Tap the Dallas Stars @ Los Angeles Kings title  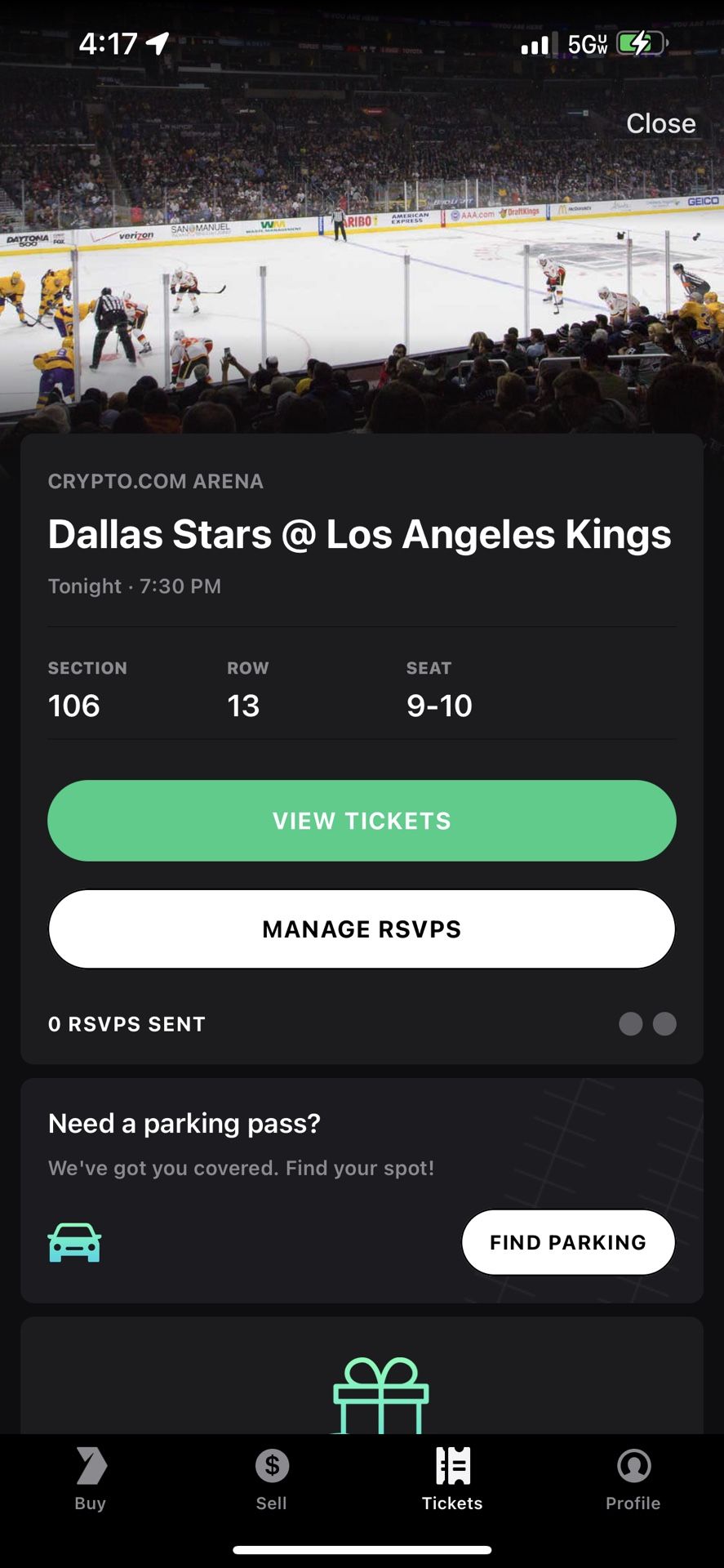tap(359, 535)
